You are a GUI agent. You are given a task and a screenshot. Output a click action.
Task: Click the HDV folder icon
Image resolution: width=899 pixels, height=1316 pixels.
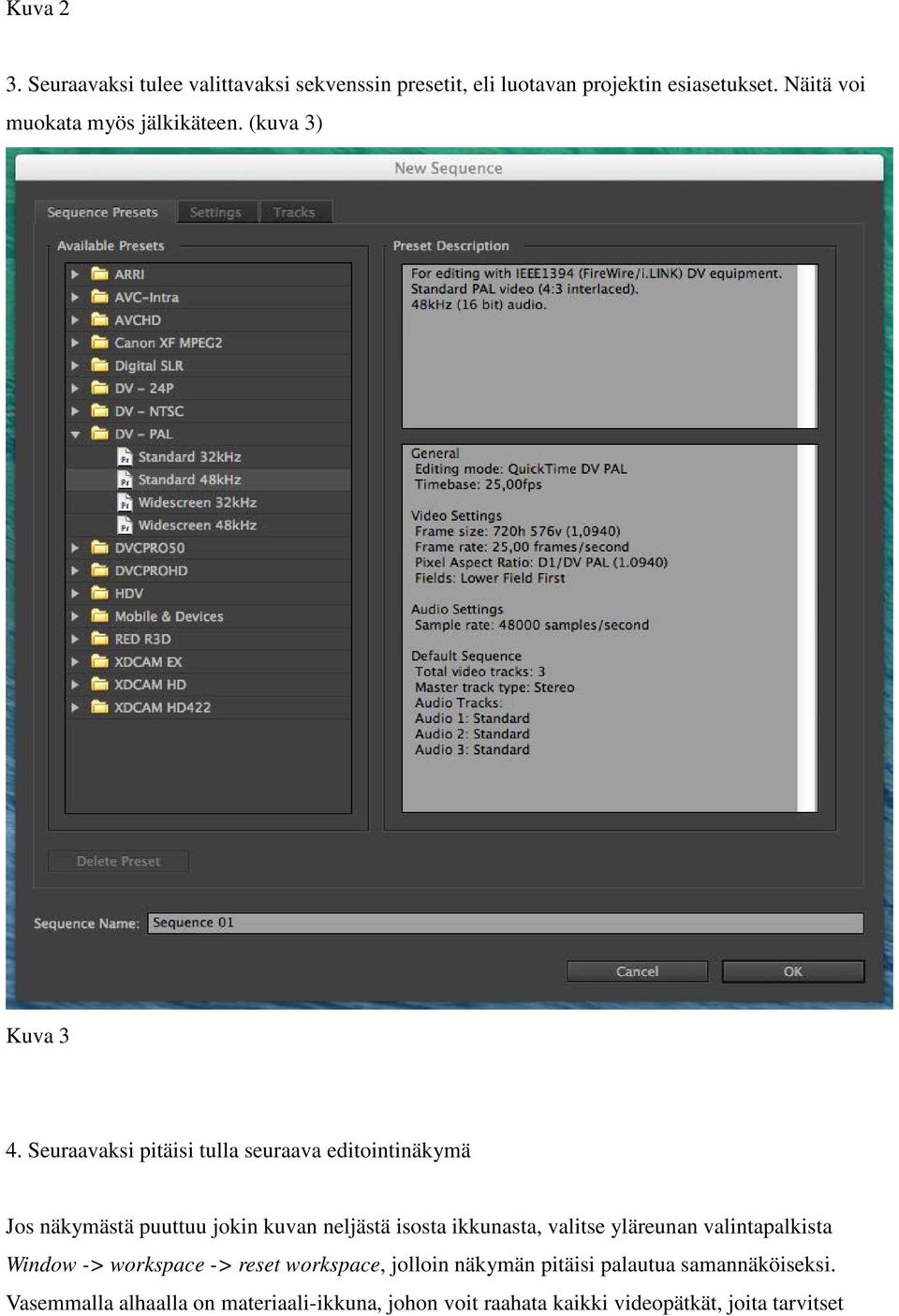[99, 593]
